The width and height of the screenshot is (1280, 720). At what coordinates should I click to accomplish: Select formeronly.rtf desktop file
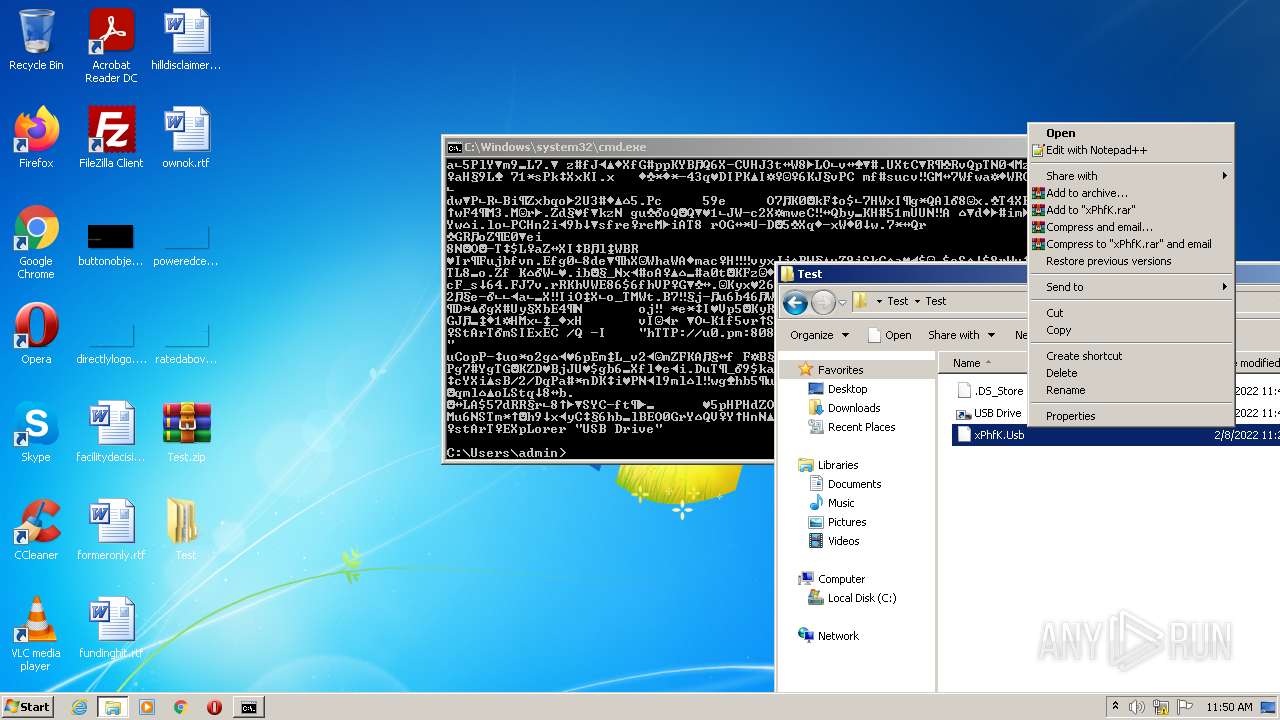[111, 530]
